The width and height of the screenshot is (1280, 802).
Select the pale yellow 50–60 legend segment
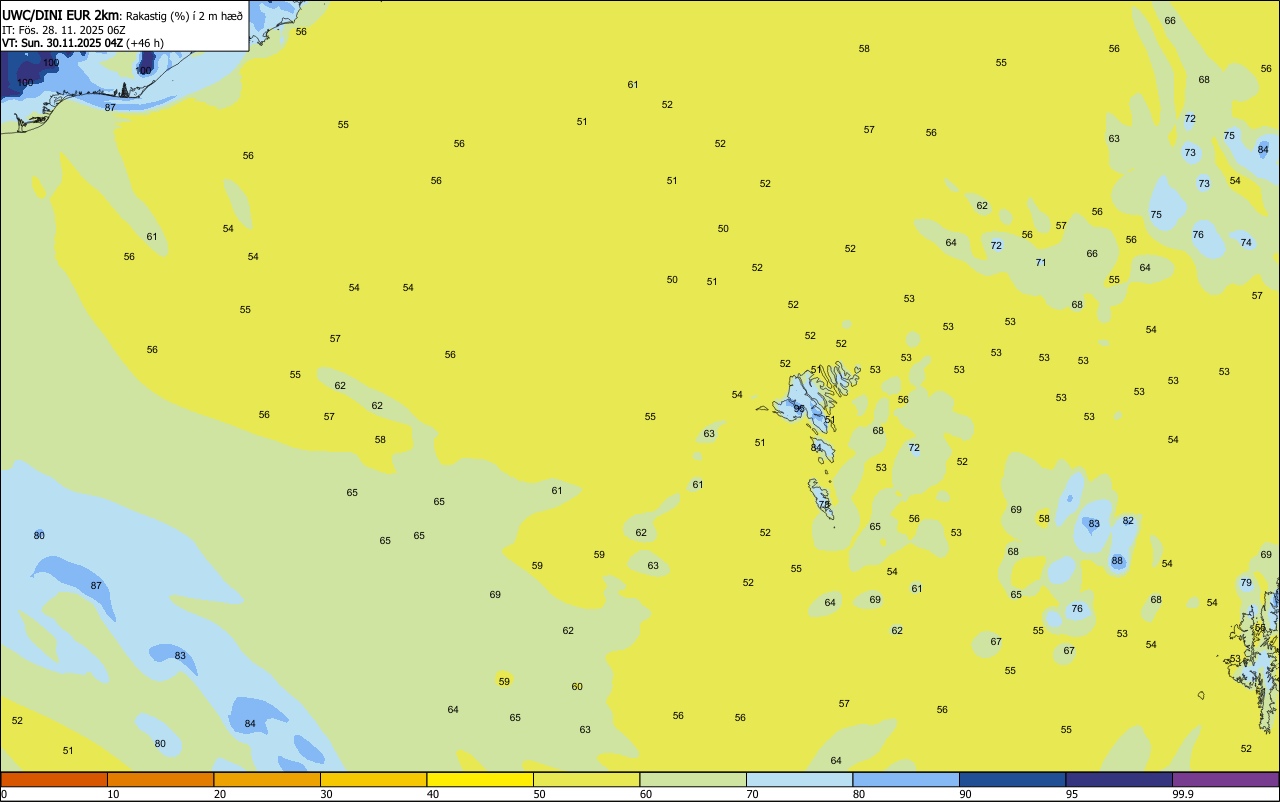tap(586, 779)
